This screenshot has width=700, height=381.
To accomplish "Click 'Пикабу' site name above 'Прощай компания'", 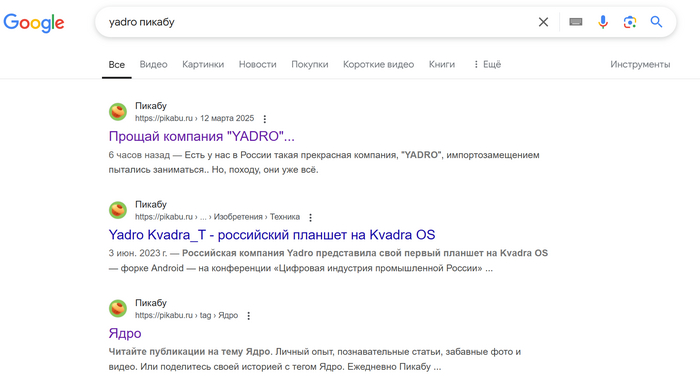I will (x=151, y=106).
